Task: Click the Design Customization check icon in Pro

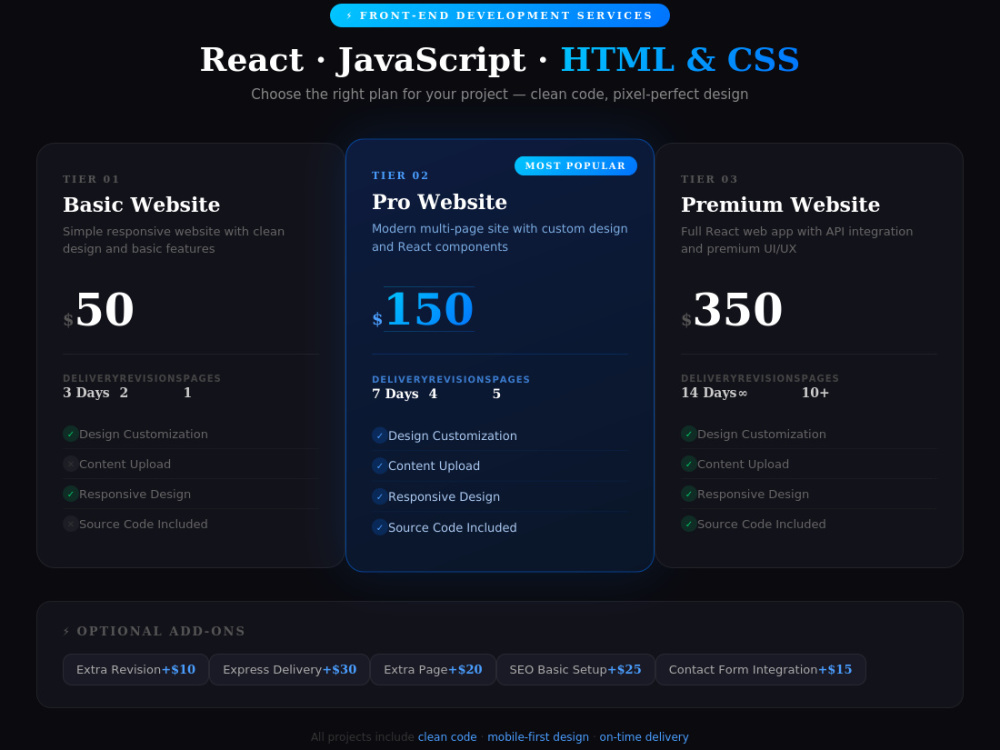Action: tap(379, 436)
